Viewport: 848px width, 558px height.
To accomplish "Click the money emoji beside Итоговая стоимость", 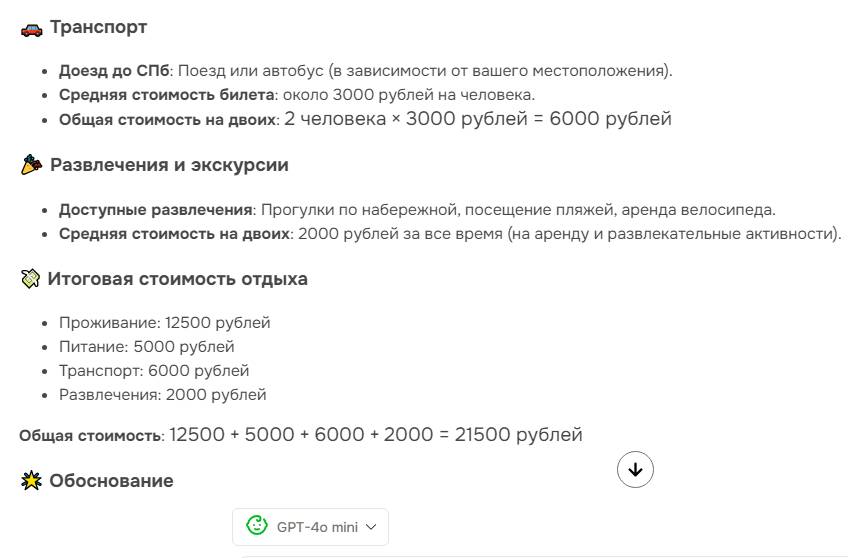I will coord(30,279).
